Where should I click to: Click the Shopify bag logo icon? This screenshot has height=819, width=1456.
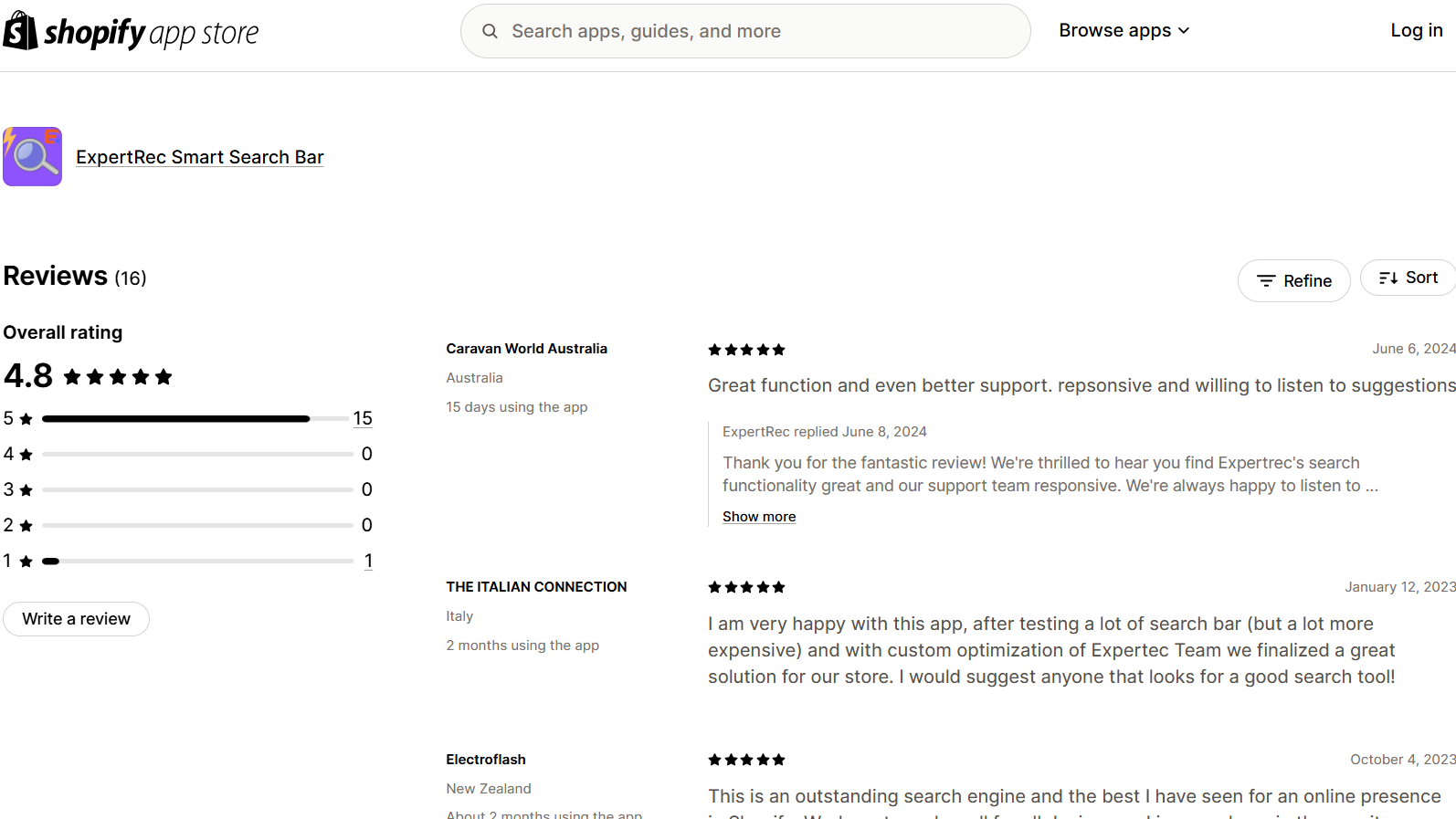tap(20, 31)
